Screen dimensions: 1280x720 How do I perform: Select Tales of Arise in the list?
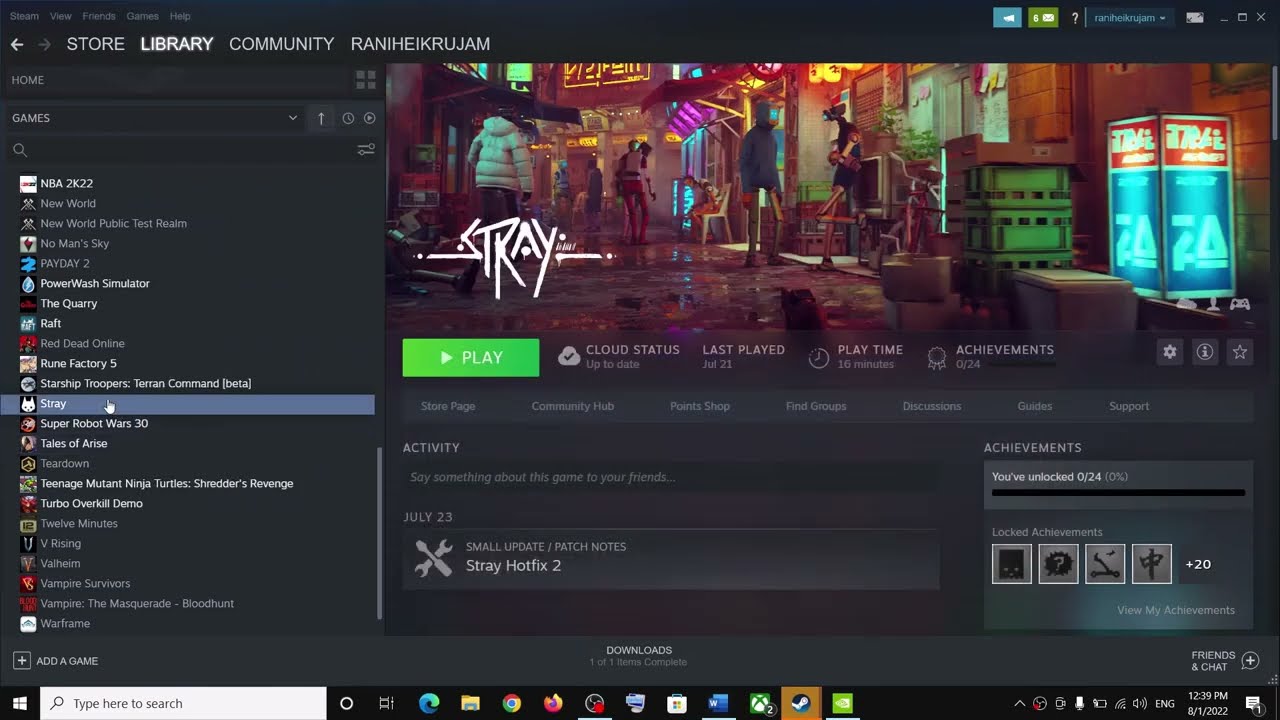tap(74, 443)
